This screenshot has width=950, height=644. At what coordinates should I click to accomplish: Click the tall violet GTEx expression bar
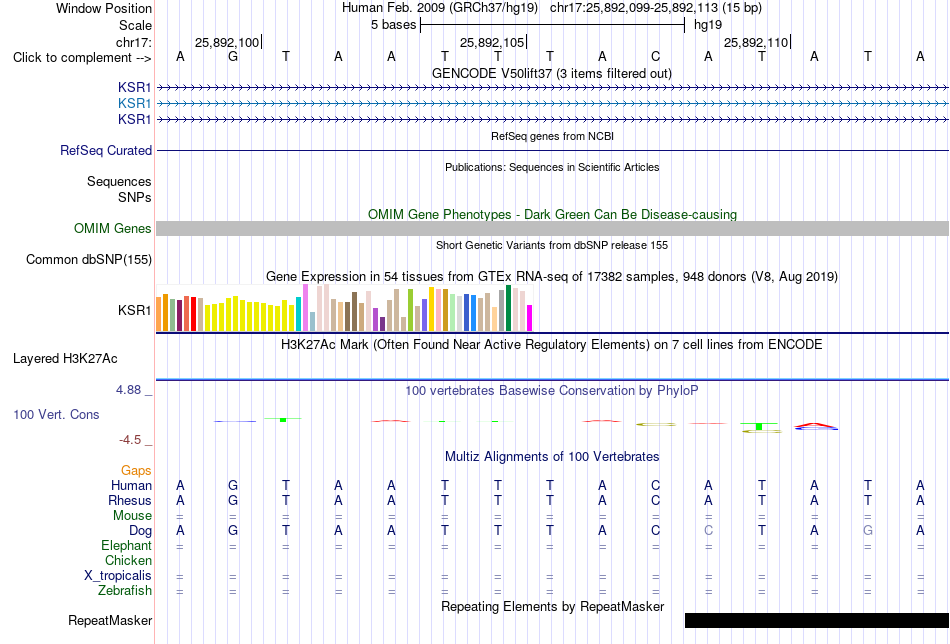pos(305,308)
